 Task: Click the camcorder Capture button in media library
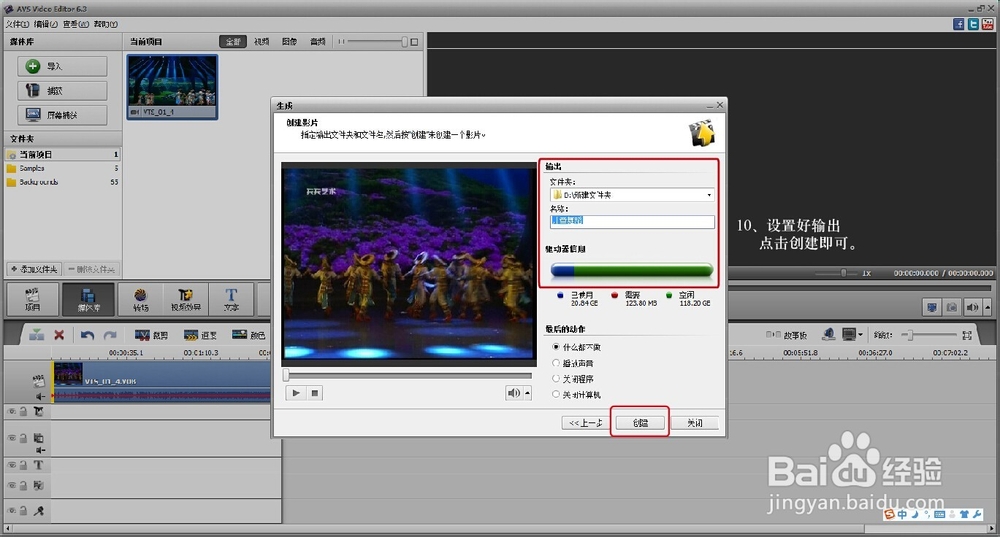click(62, 91)
